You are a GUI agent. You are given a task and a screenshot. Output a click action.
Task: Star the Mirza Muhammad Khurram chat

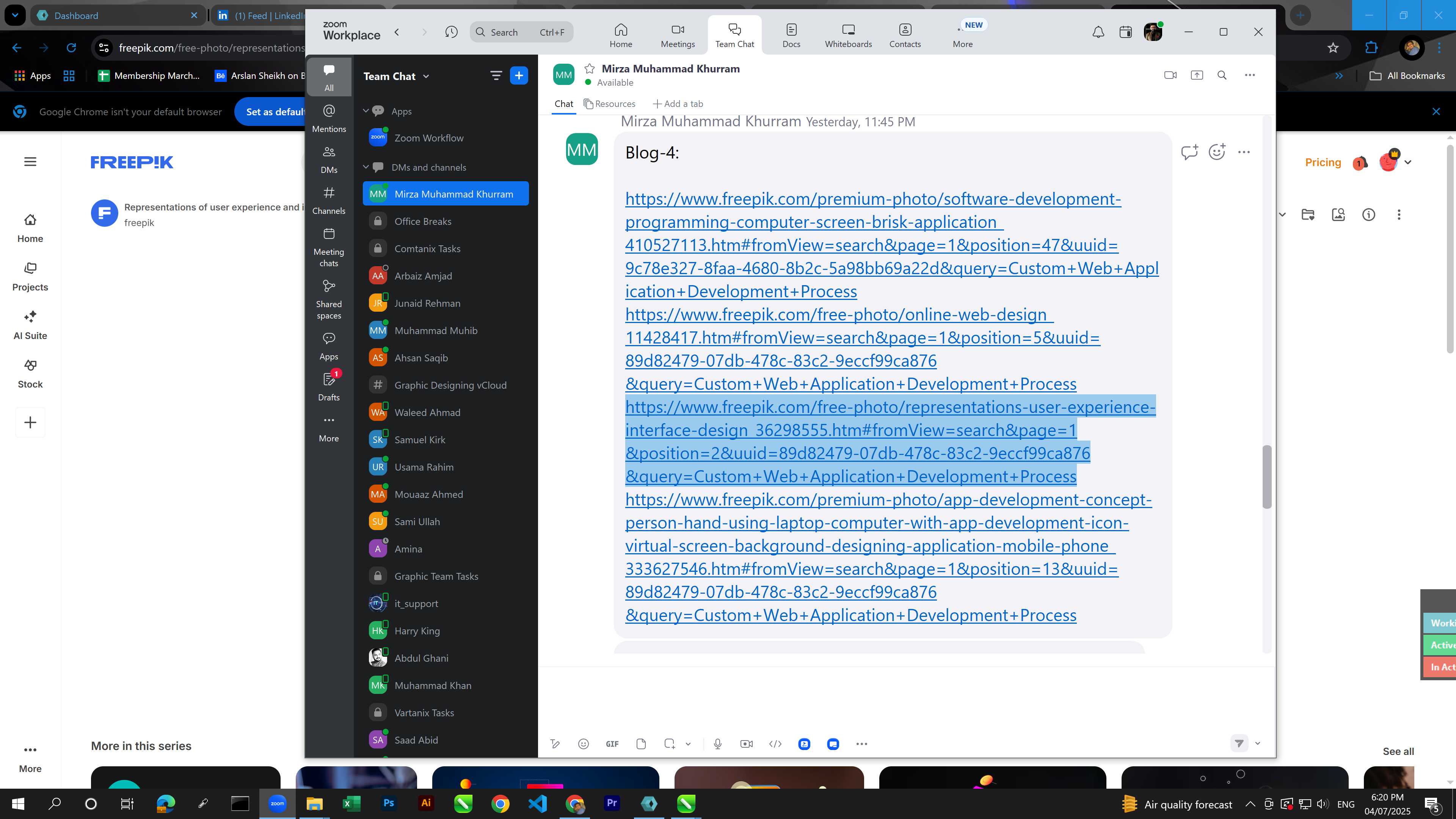(590, 68)
